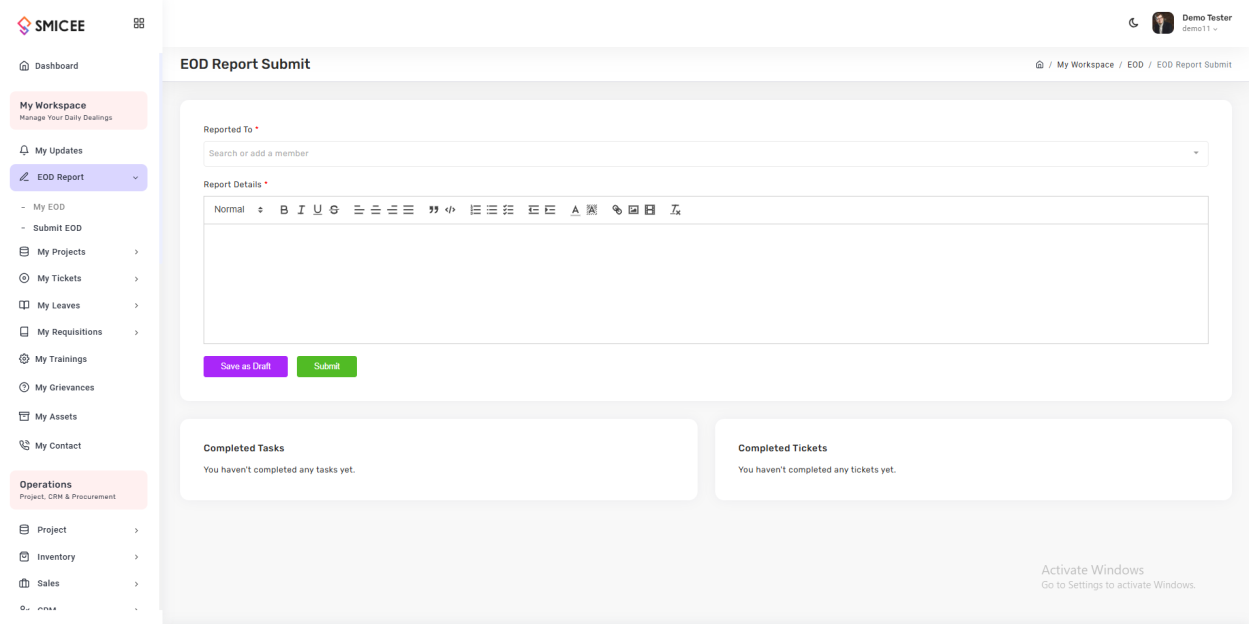Expand Sales menu
The width and height of the screenshot is (1249, 624).
[x=78, y=584]
